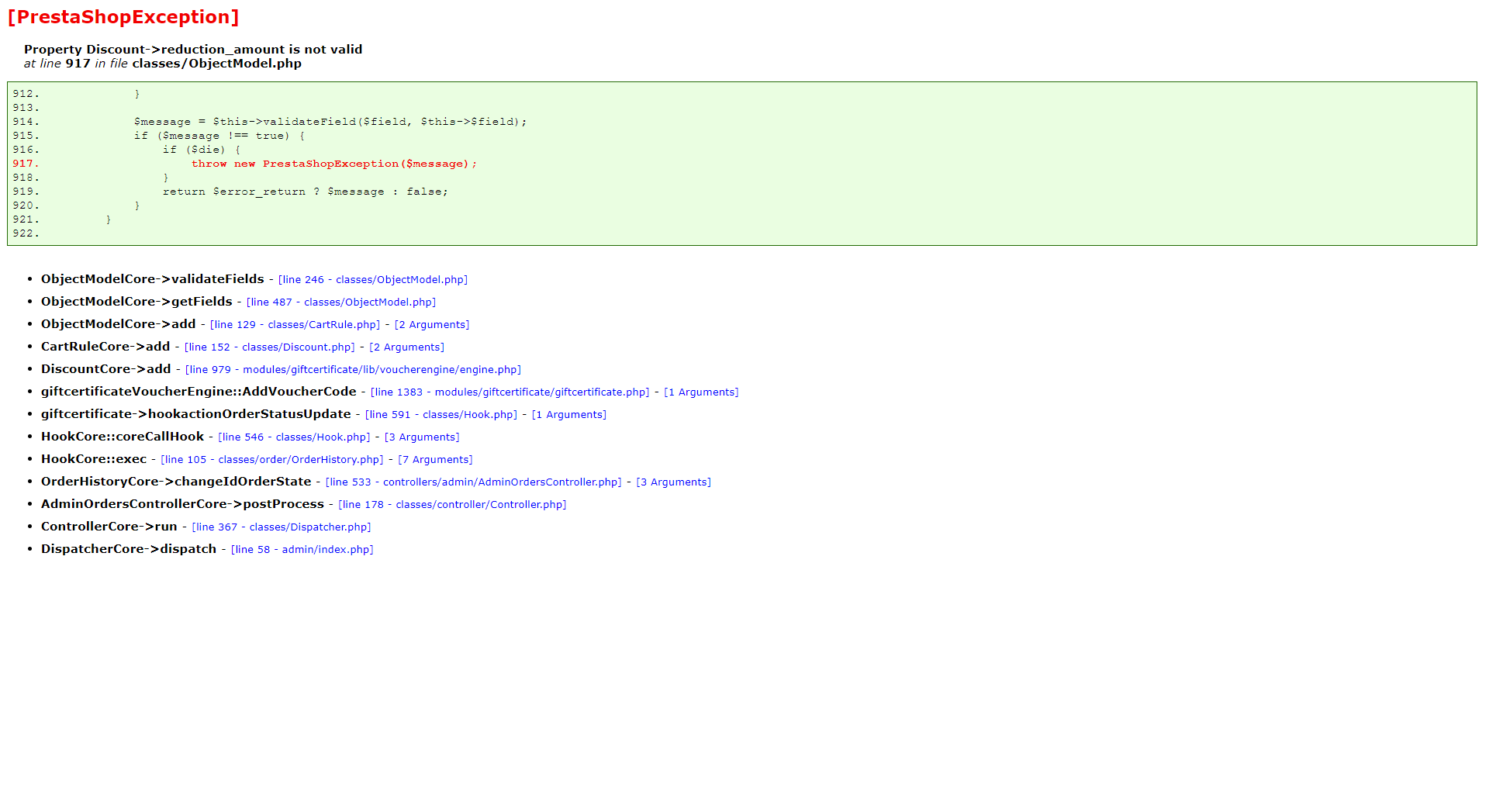Expand 1 Arguments for giftcertificate->hookactionOrderStatusUpdate
Screen dimensions: 1489x812
coord(569,415)
